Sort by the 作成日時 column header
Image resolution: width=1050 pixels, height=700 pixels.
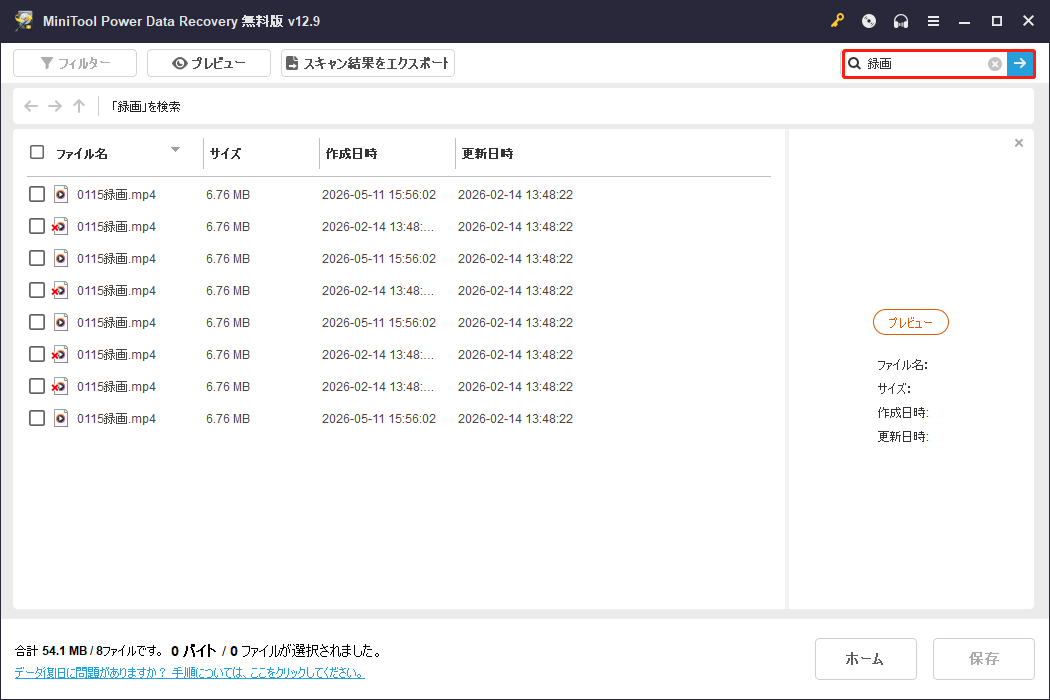point(352,153)
